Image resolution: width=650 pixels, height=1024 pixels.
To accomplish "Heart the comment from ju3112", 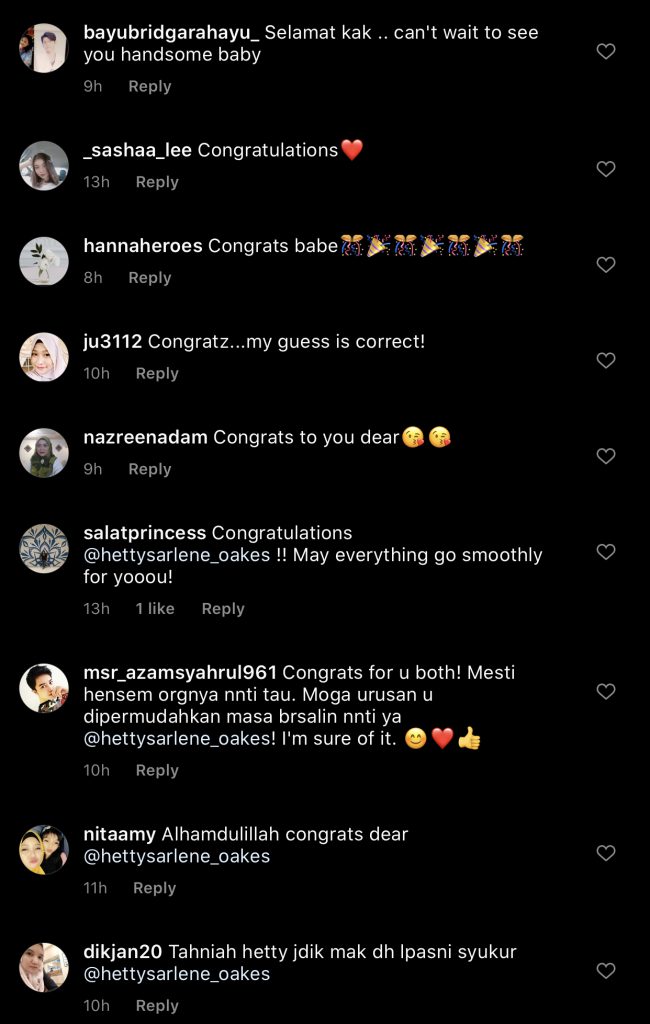I will coord(606,360).
